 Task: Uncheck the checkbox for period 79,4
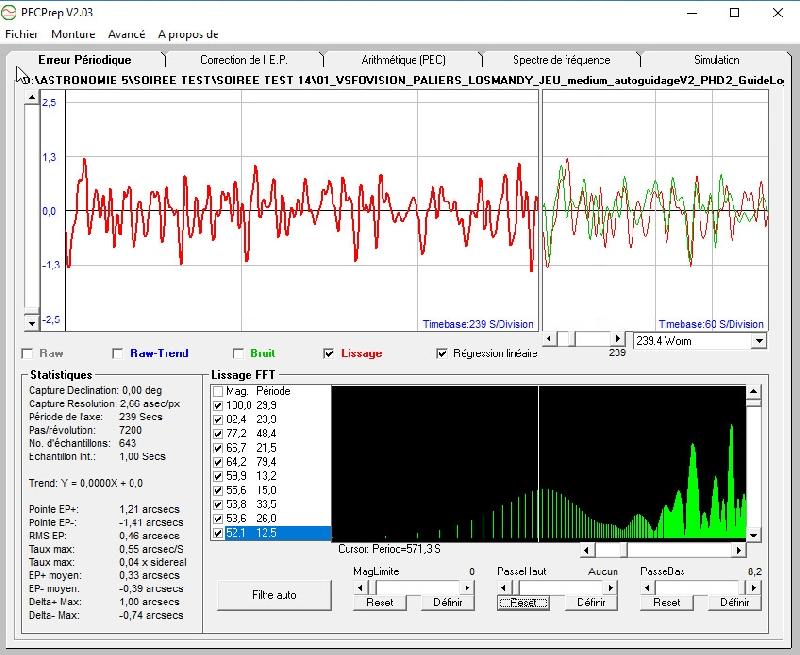(218, 462)
